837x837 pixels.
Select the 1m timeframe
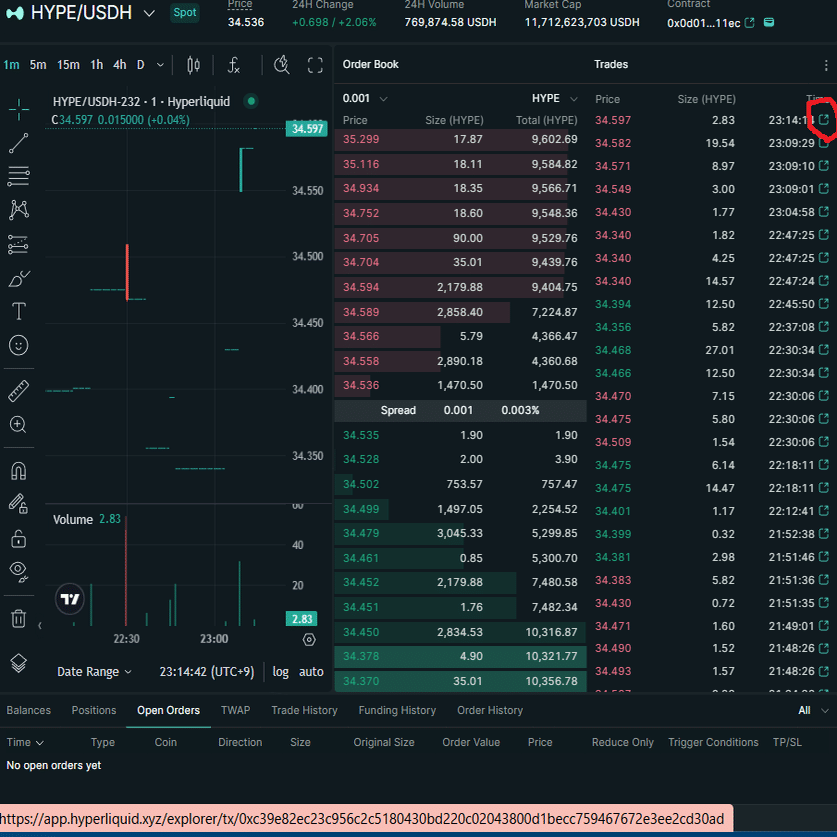[x=11, y=65]
